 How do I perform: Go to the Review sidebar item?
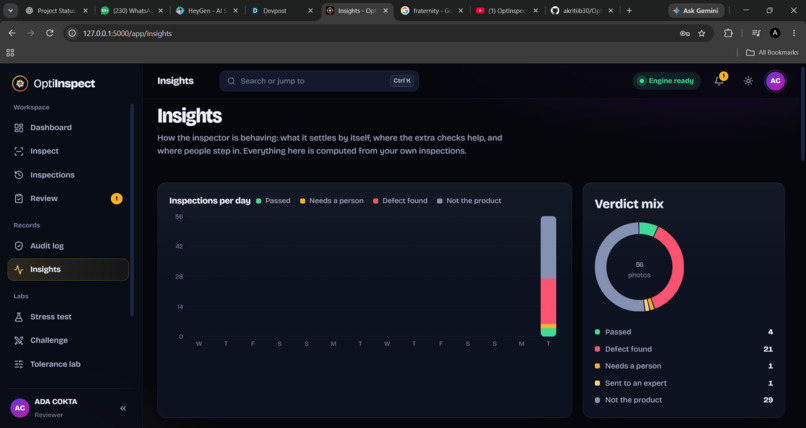click(68, 198)
